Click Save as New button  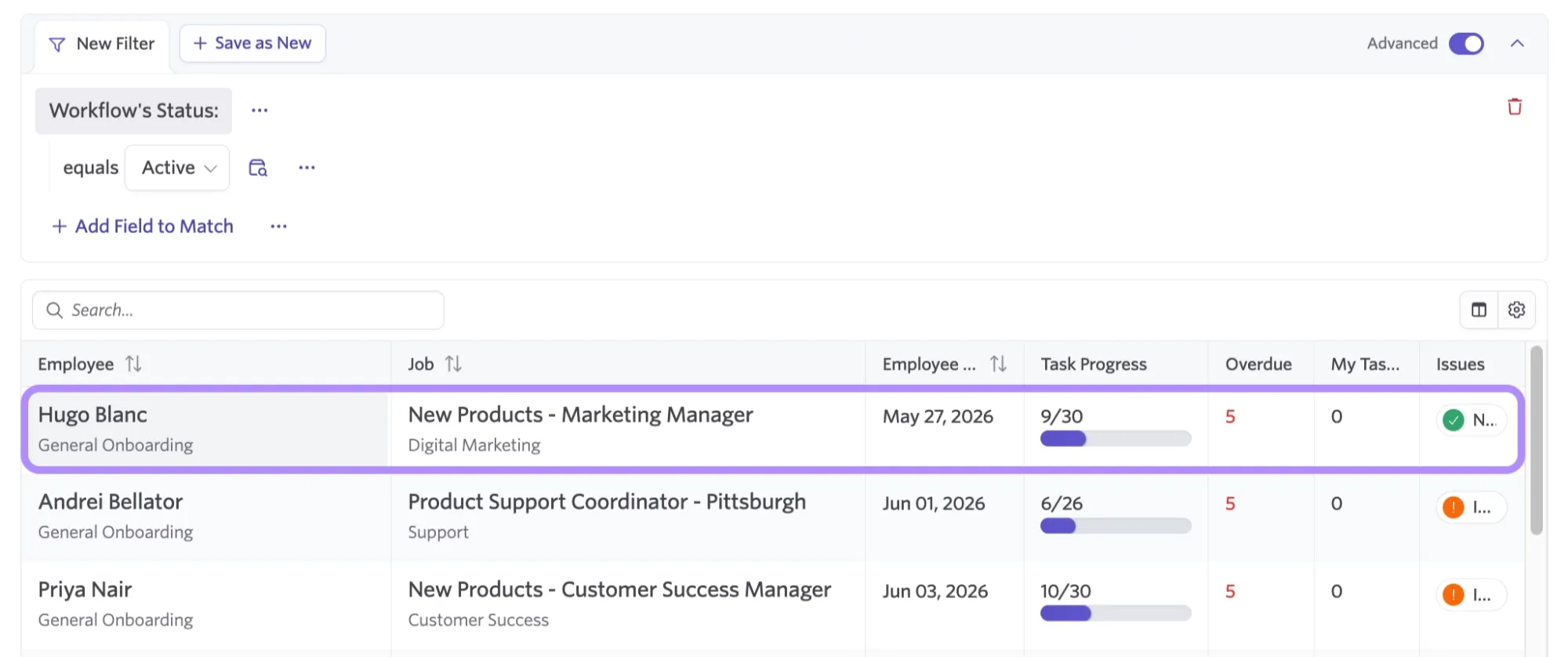(252, 43)
